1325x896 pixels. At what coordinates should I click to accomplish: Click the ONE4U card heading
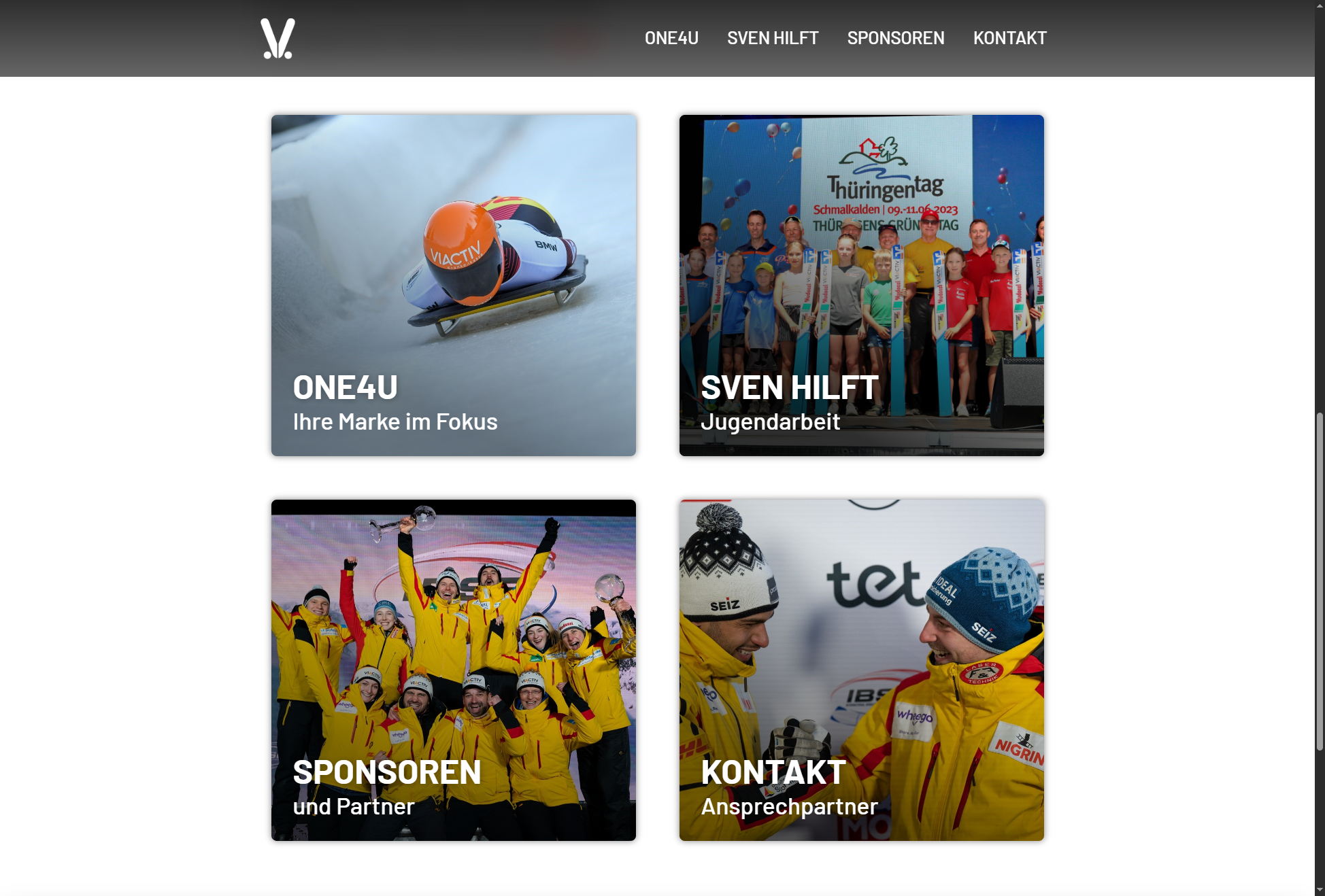coord(346,387)
